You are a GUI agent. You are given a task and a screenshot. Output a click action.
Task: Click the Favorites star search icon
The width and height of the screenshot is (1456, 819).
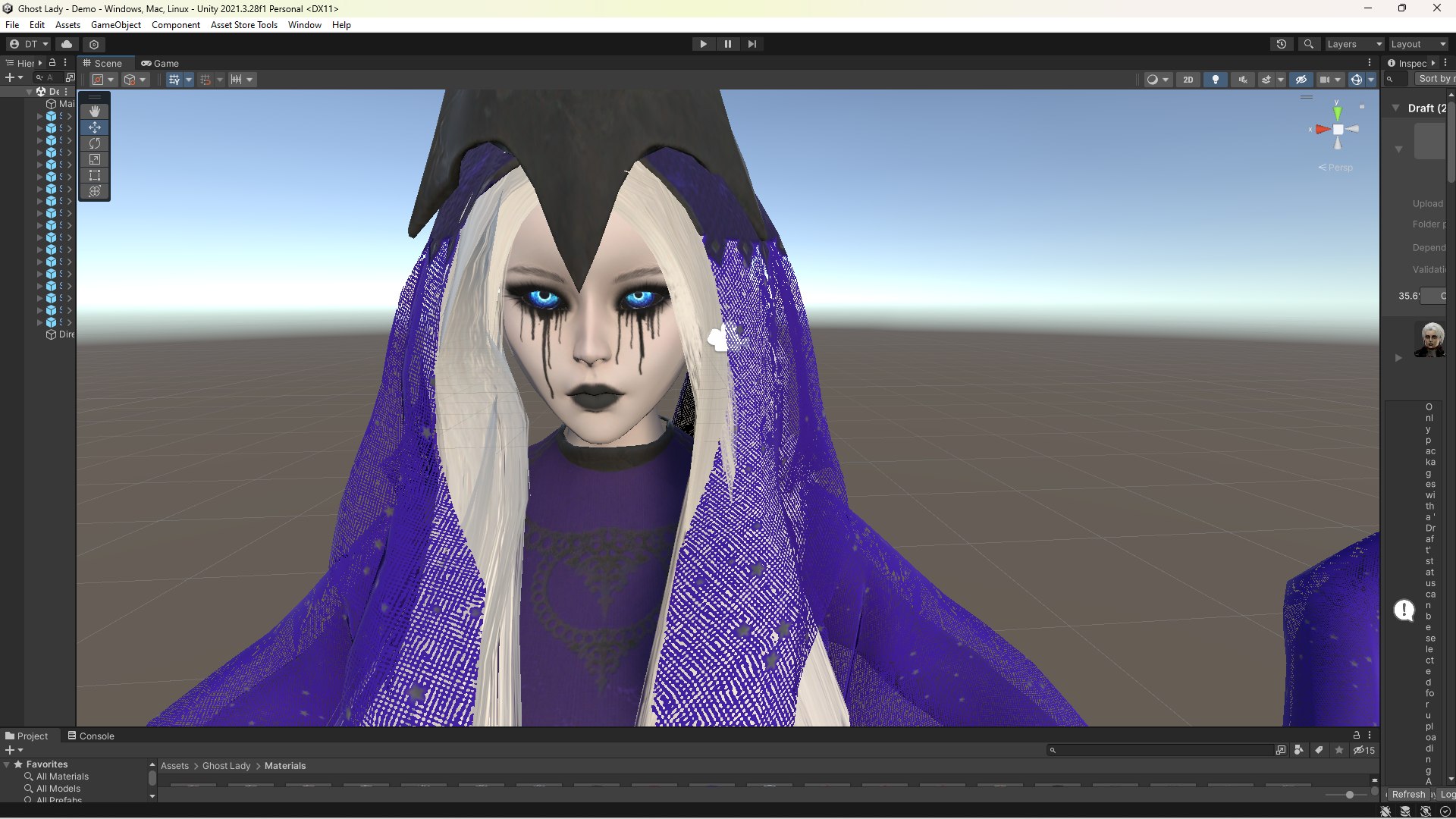coord(1339,750)
